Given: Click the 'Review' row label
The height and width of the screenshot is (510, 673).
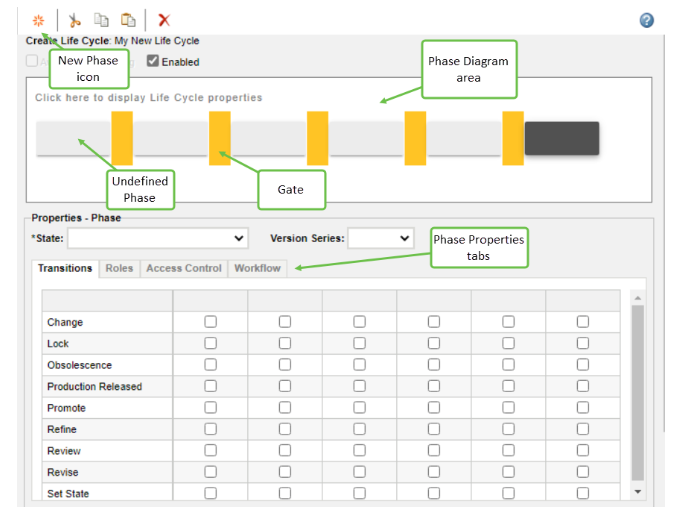Looking at the screenshot, I should [x=64, y=451].
